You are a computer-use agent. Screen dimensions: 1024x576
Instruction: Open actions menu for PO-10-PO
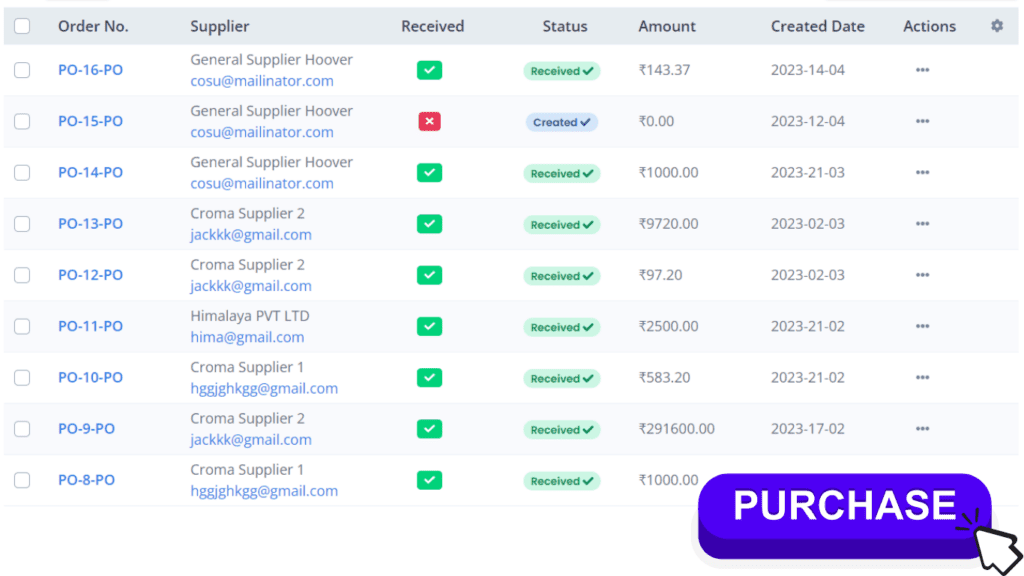pyautogui.click(x=922, y=377)
